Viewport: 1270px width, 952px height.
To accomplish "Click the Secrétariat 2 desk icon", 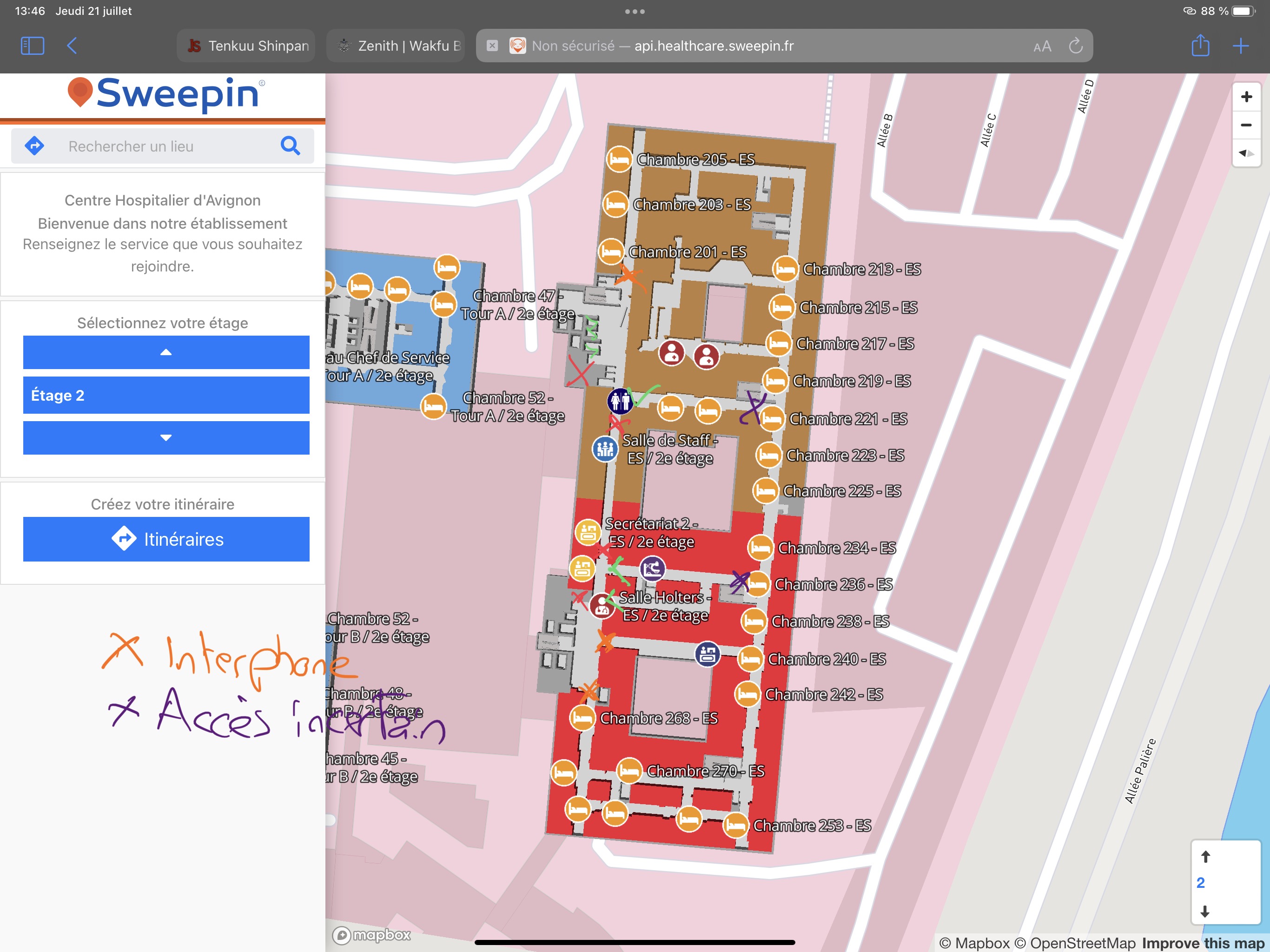I will [x=588, y=532].
